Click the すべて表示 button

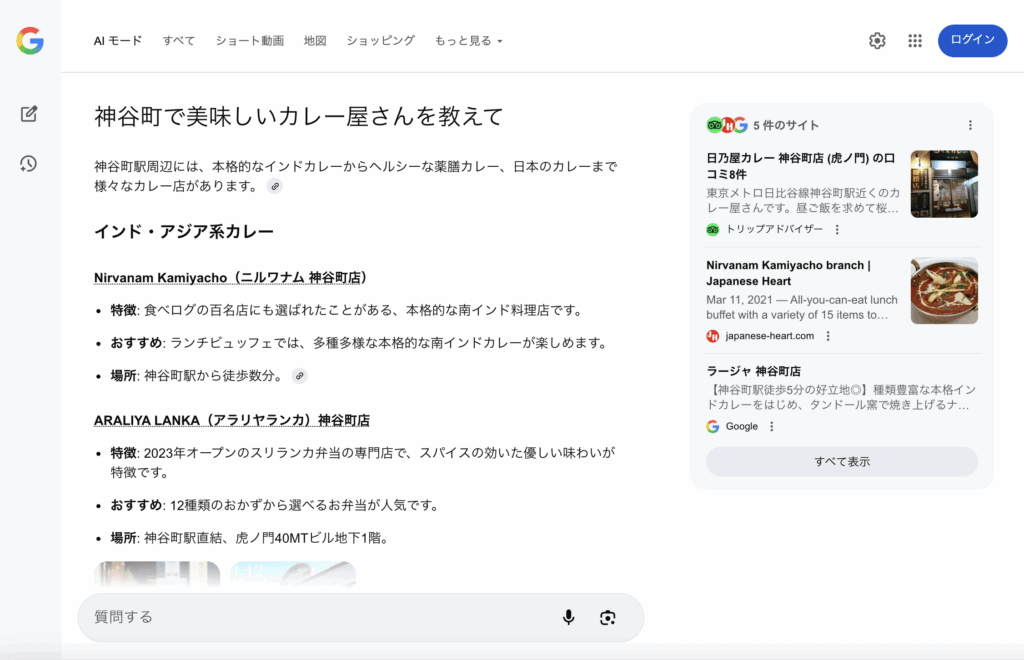pyautogui.click(x=841, y=461)
